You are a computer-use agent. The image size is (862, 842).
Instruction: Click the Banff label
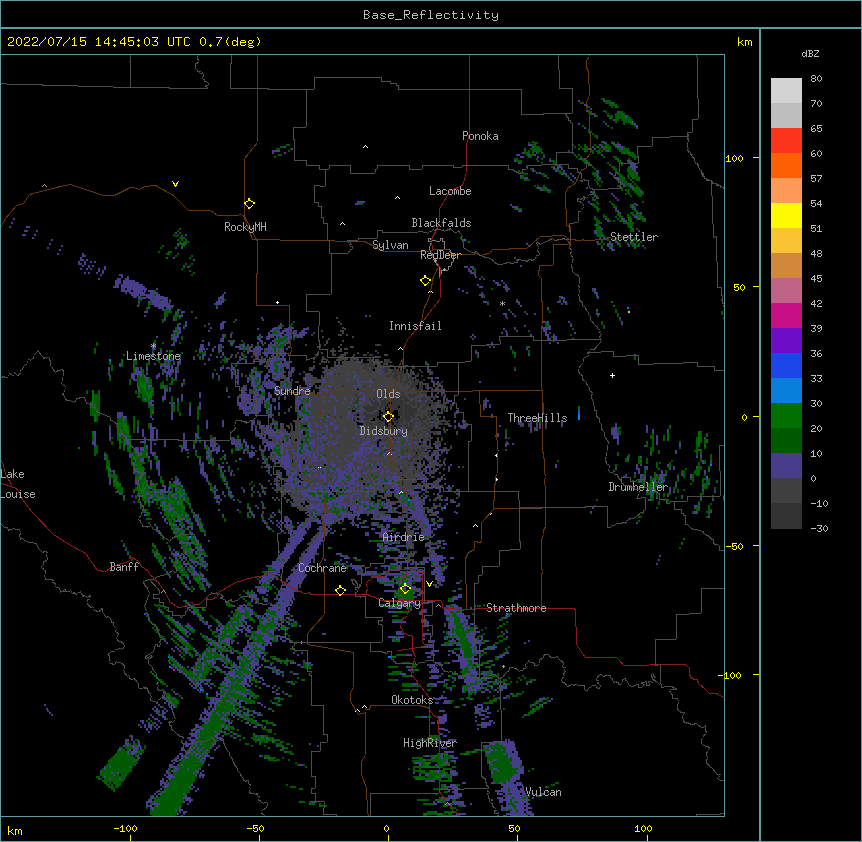pyautogui.click(x=124, y=567)
